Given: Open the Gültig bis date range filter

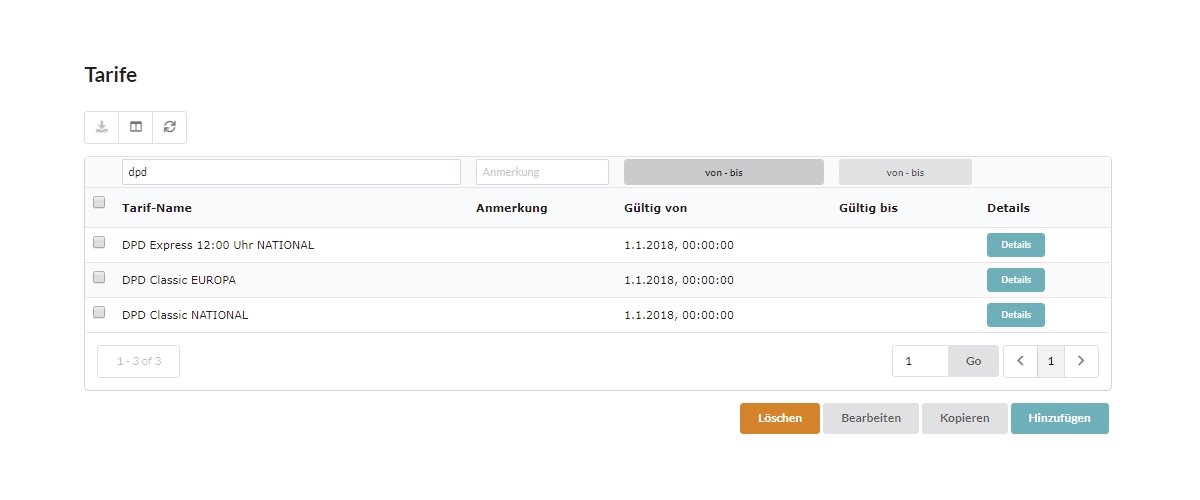Looking at the screenshot, I should point(905,172).
